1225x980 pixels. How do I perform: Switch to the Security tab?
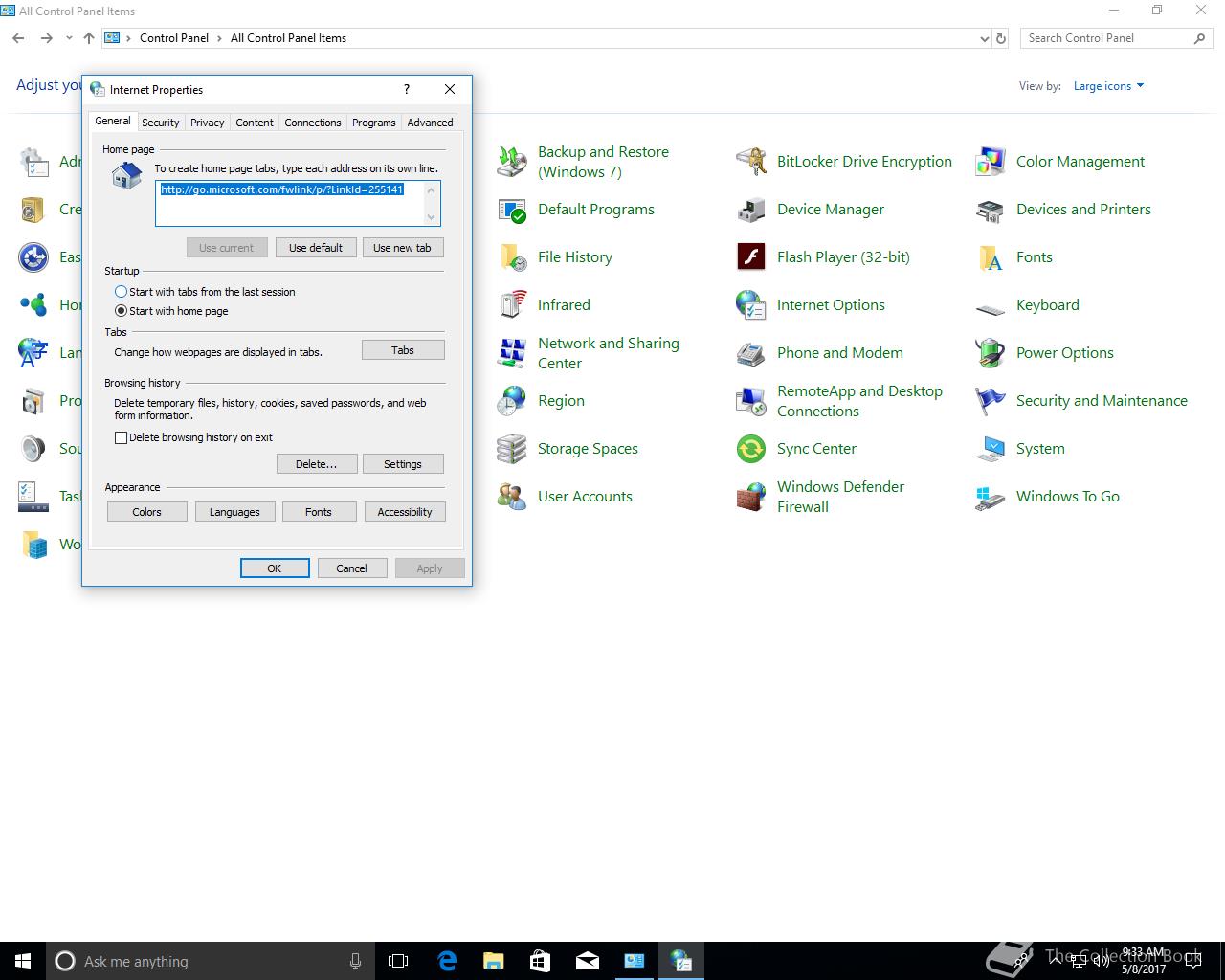[x=161, y=122]
